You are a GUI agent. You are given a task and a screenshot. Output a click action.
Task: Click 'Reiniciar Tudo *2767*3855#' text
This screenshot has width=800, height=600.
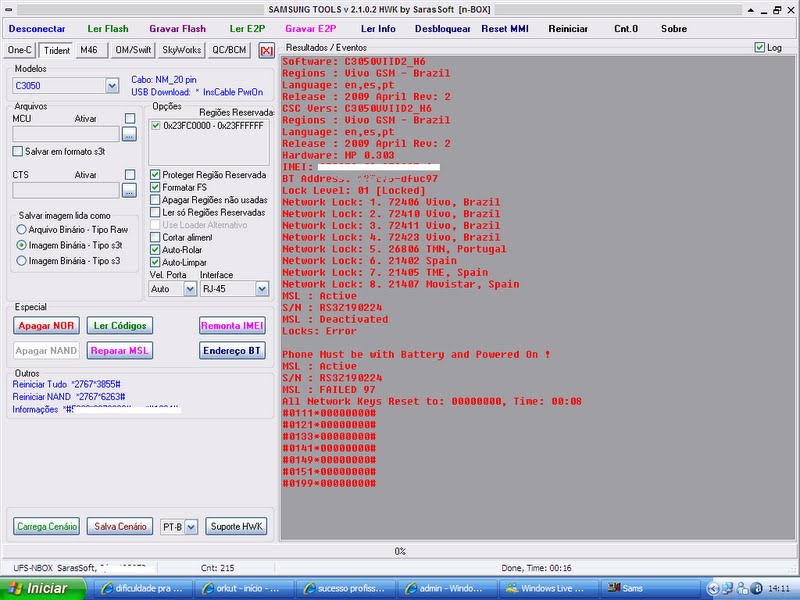[x=66, y=384]
